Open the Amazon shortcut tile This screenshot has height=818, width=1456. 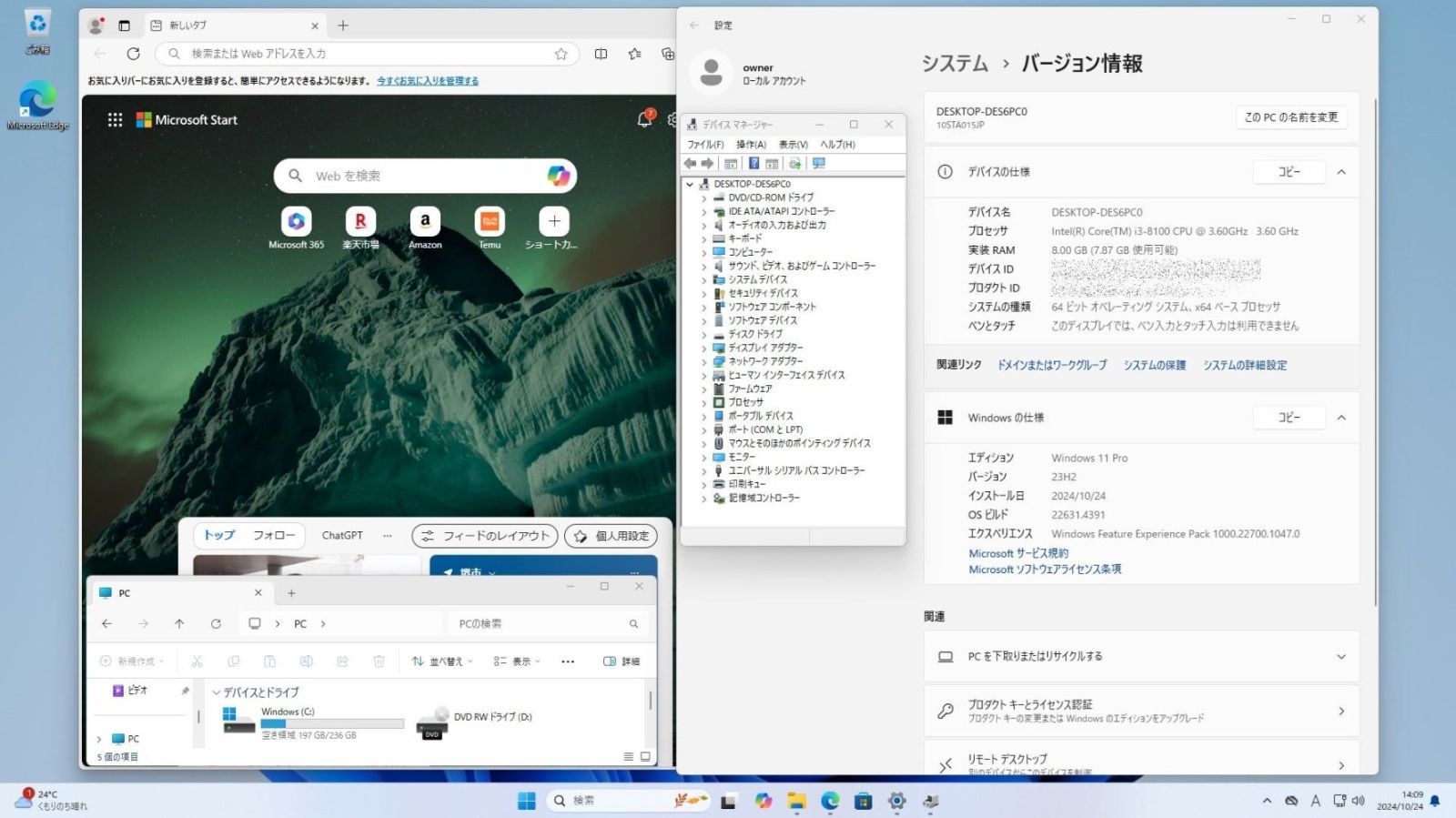pyautogui.click(x=425, y=227)
